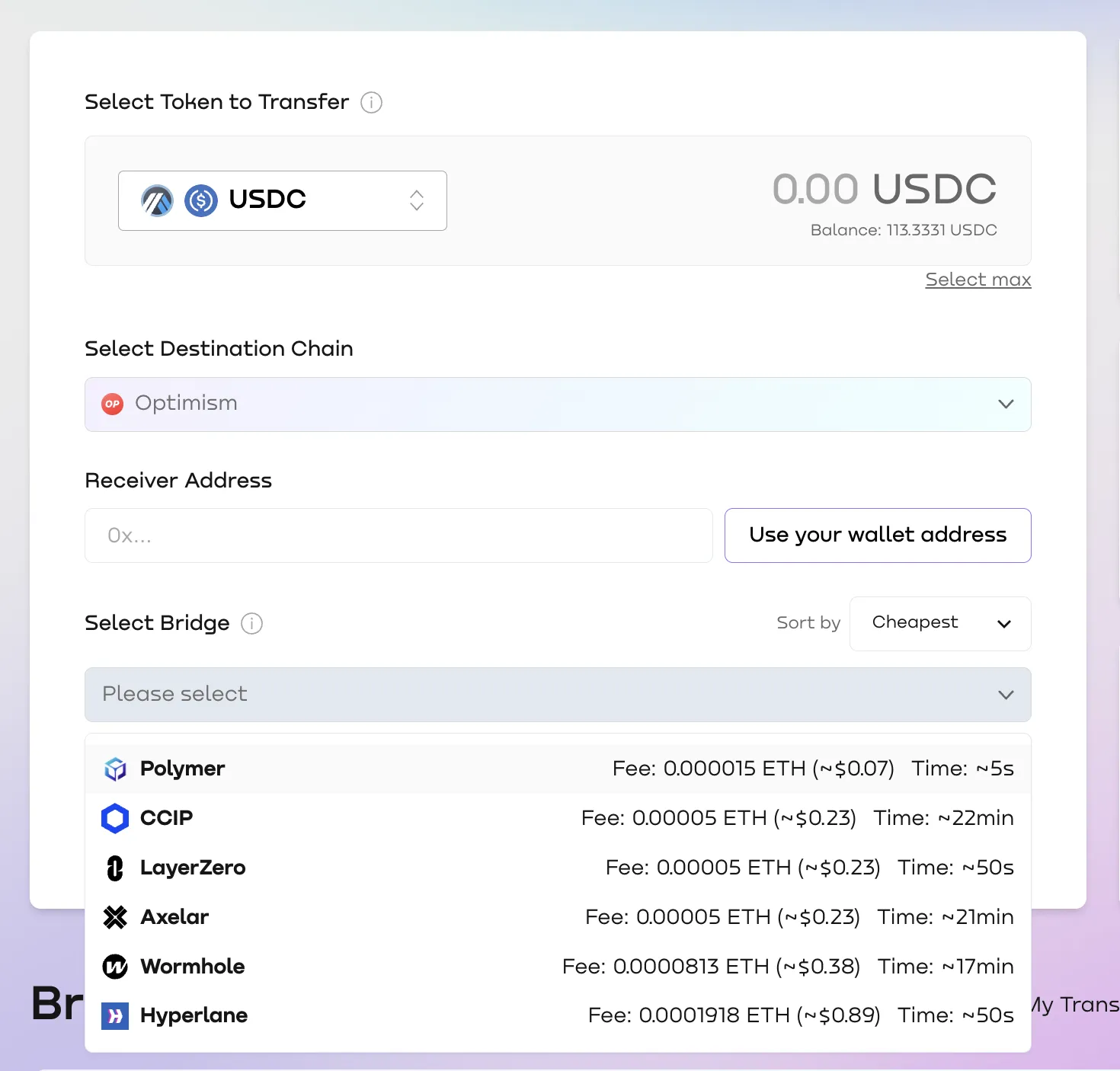
Task: Click the Axelar X logo icon
Action: click(115, 917)
